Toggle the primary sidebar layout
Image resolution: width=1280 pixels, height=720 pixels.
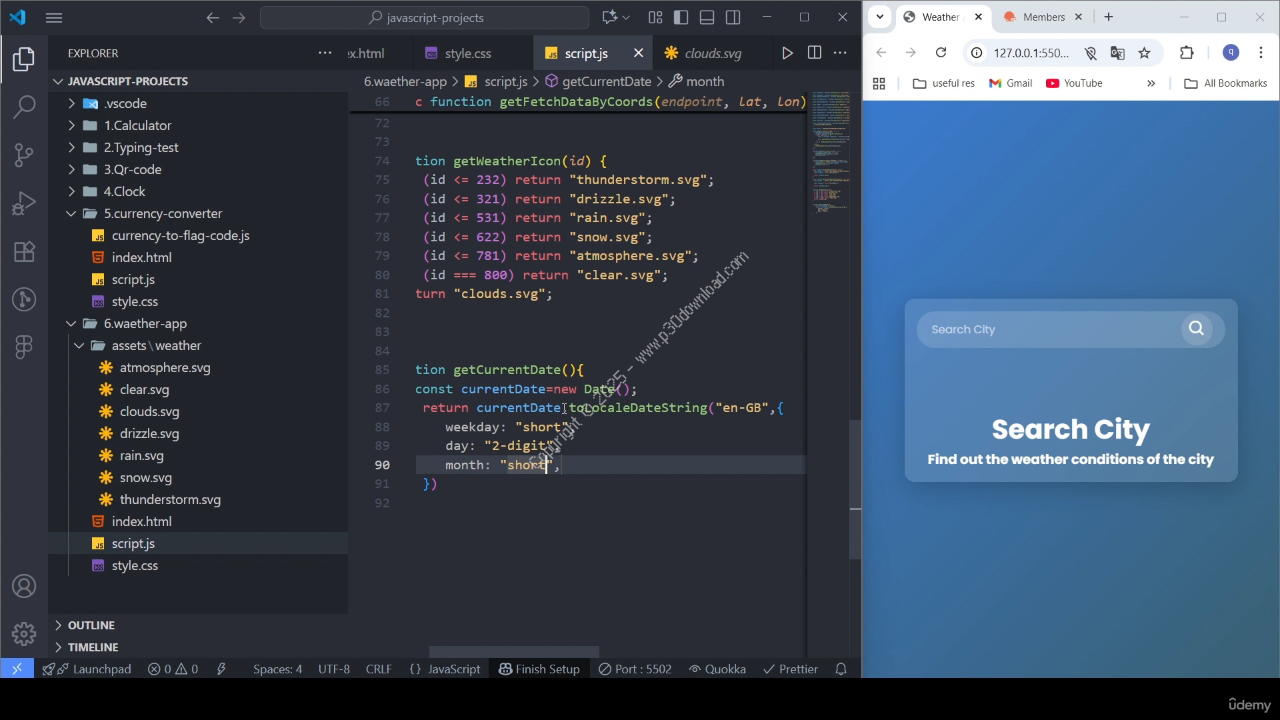(x=681, y=17)
